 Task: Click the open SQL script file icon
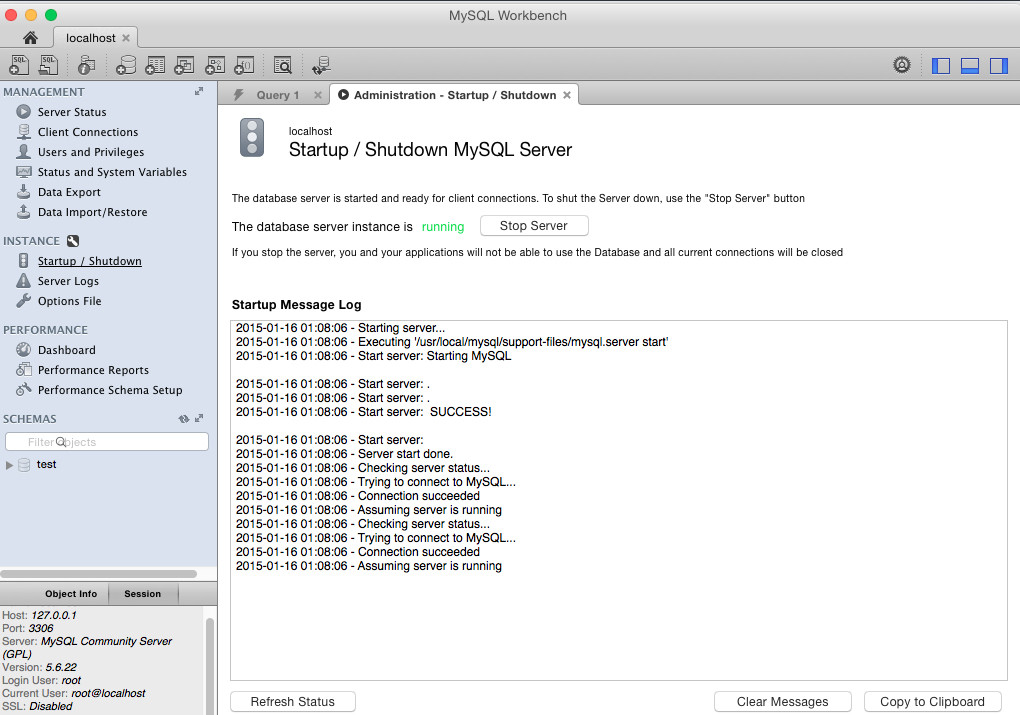48,66
